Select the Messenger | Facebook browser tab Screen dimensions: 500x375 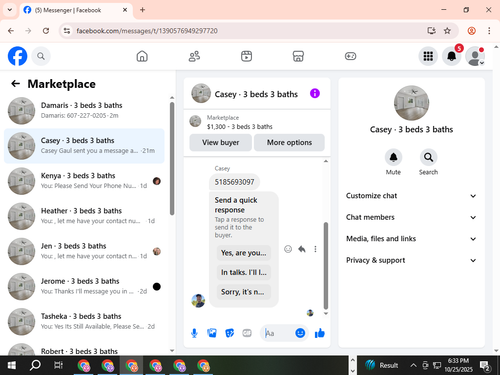pos(76,10)
